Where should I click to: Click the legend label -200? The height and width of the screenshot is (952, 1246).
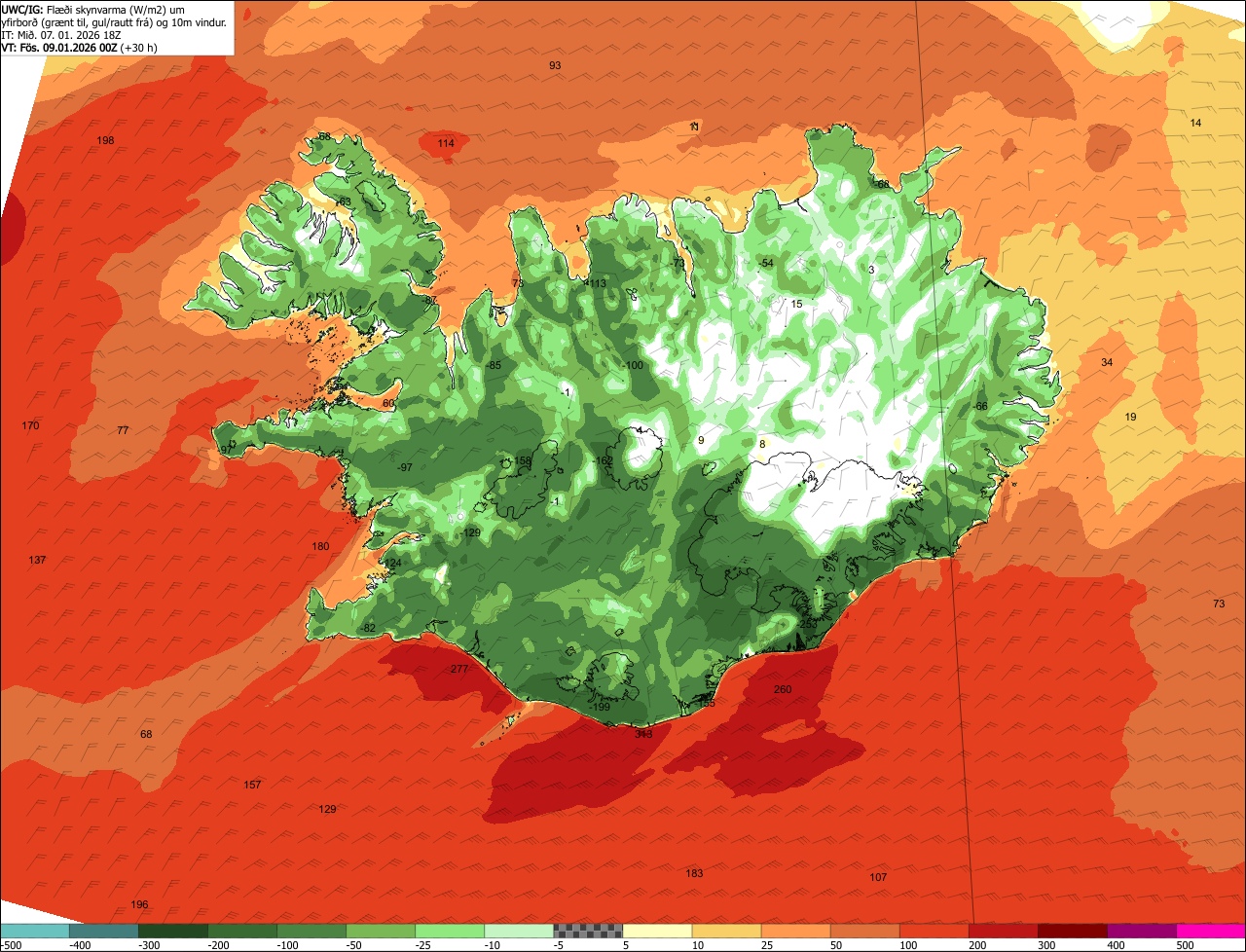pyautogui.click(x=220, y=945)
